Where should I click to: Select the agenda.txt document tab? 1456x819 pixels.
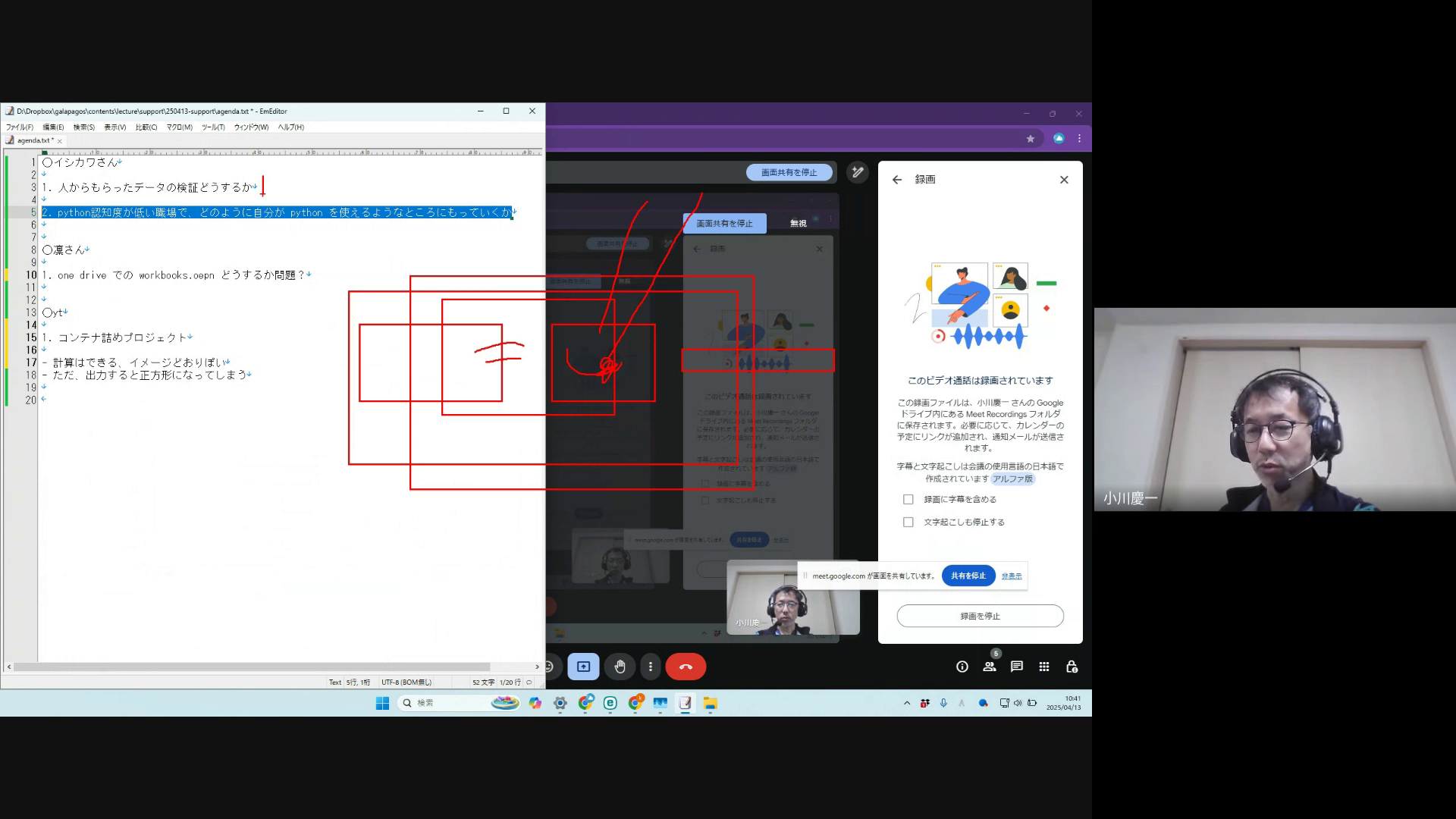pyautogui.click(x=33, y=140)
